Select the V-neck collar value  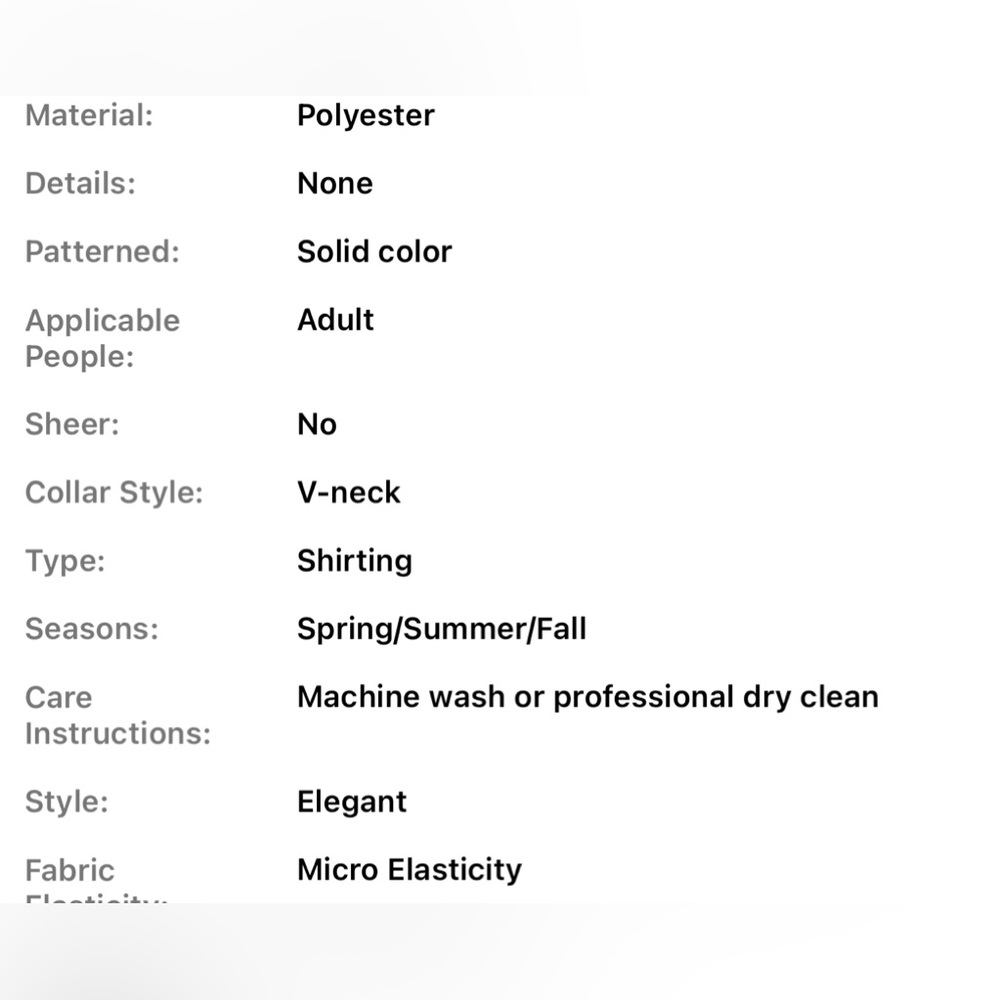click(348, 492)
